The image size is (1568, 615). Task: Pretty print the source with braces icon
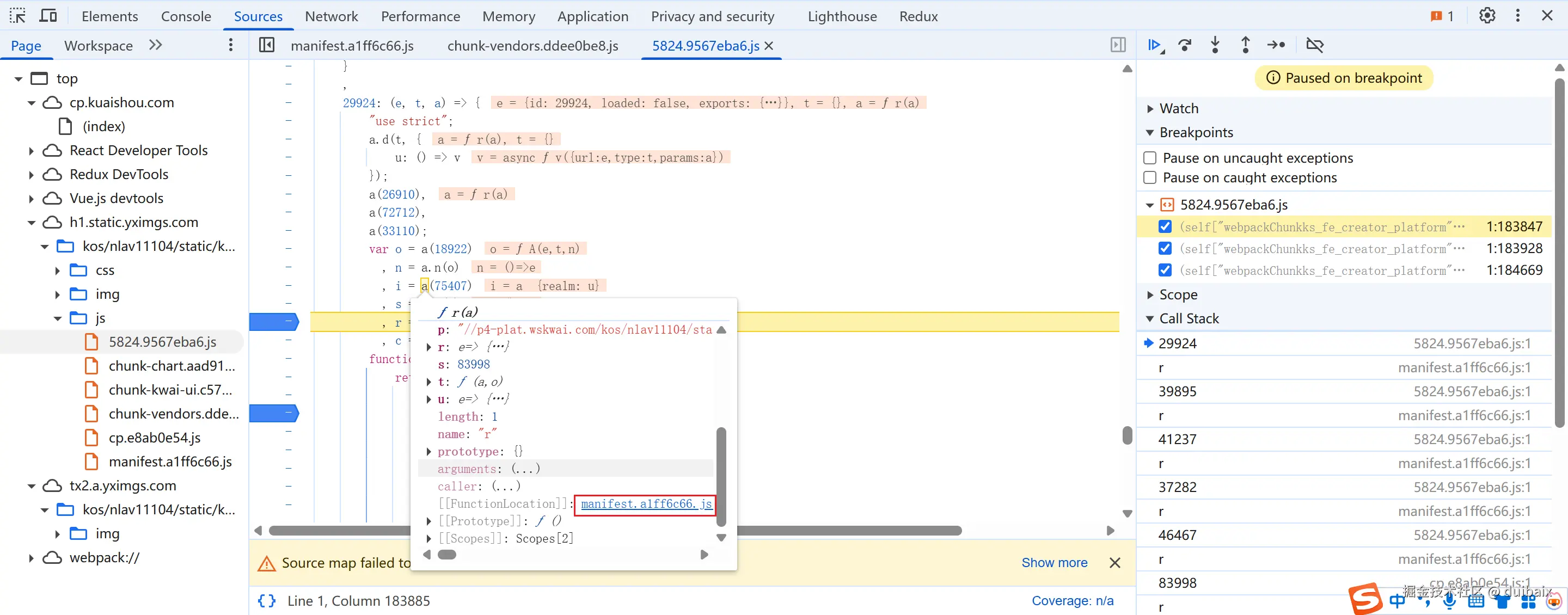click(267, 600)
